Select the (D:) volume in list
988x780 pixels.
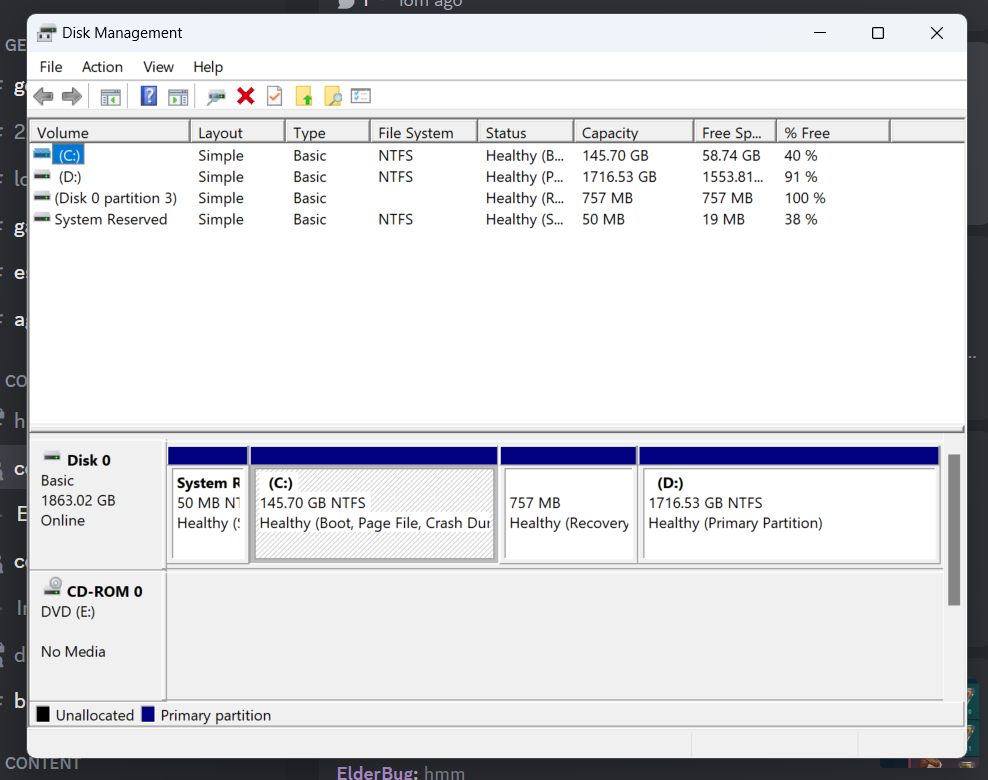(69, 177)
